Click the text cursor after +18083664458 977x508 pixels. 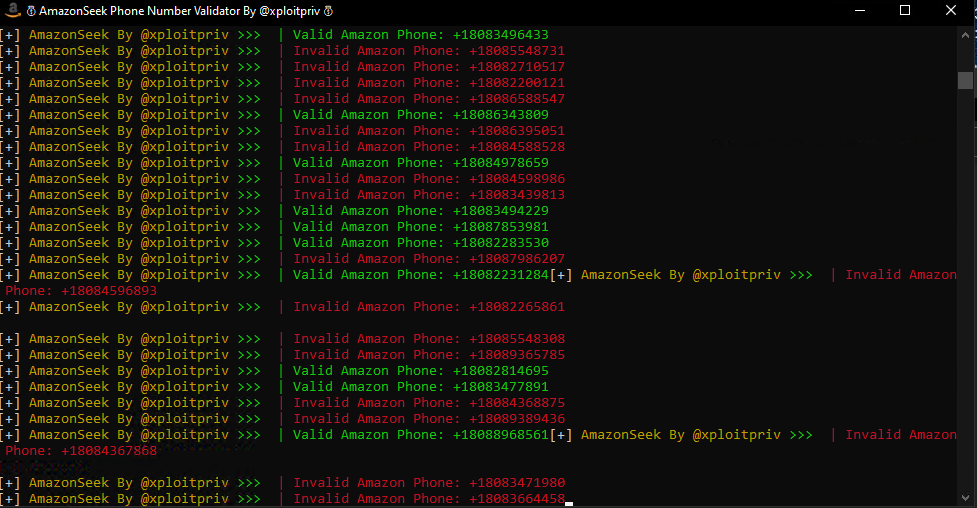point(569,500)
